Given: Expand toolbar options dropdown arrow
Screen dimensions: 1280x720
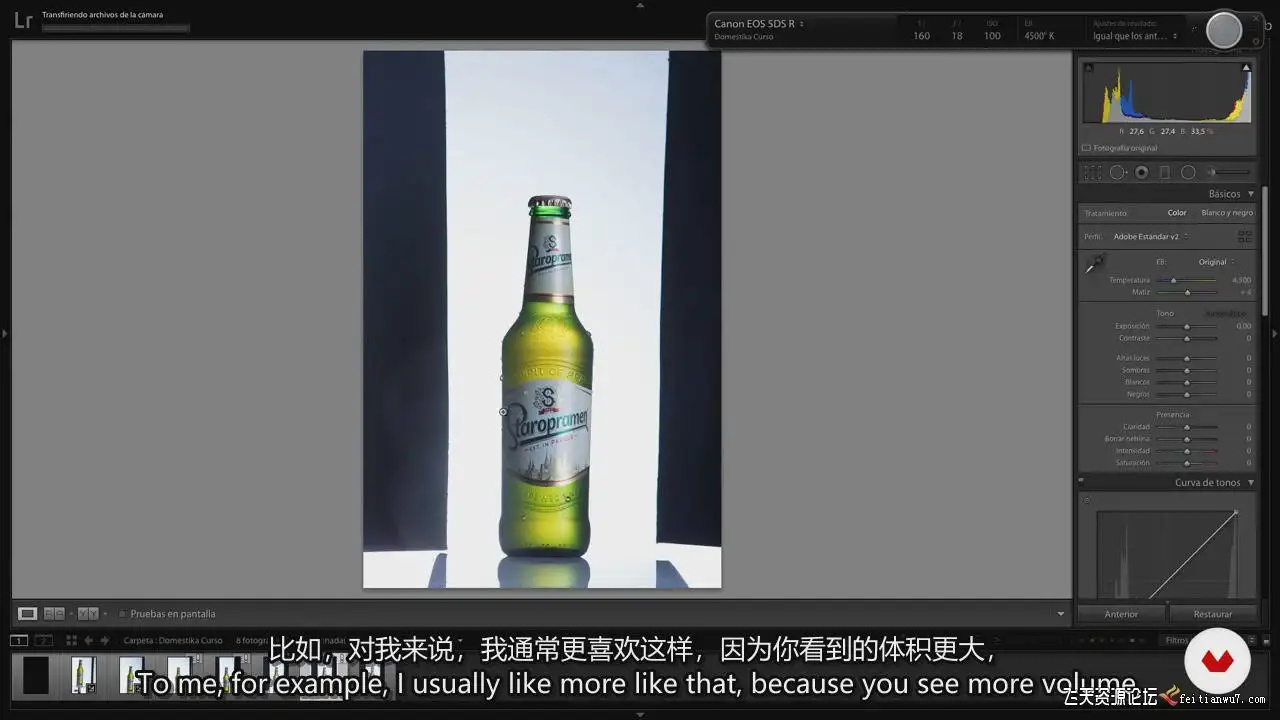Looking at the screenshot, I should point(1061,614).
